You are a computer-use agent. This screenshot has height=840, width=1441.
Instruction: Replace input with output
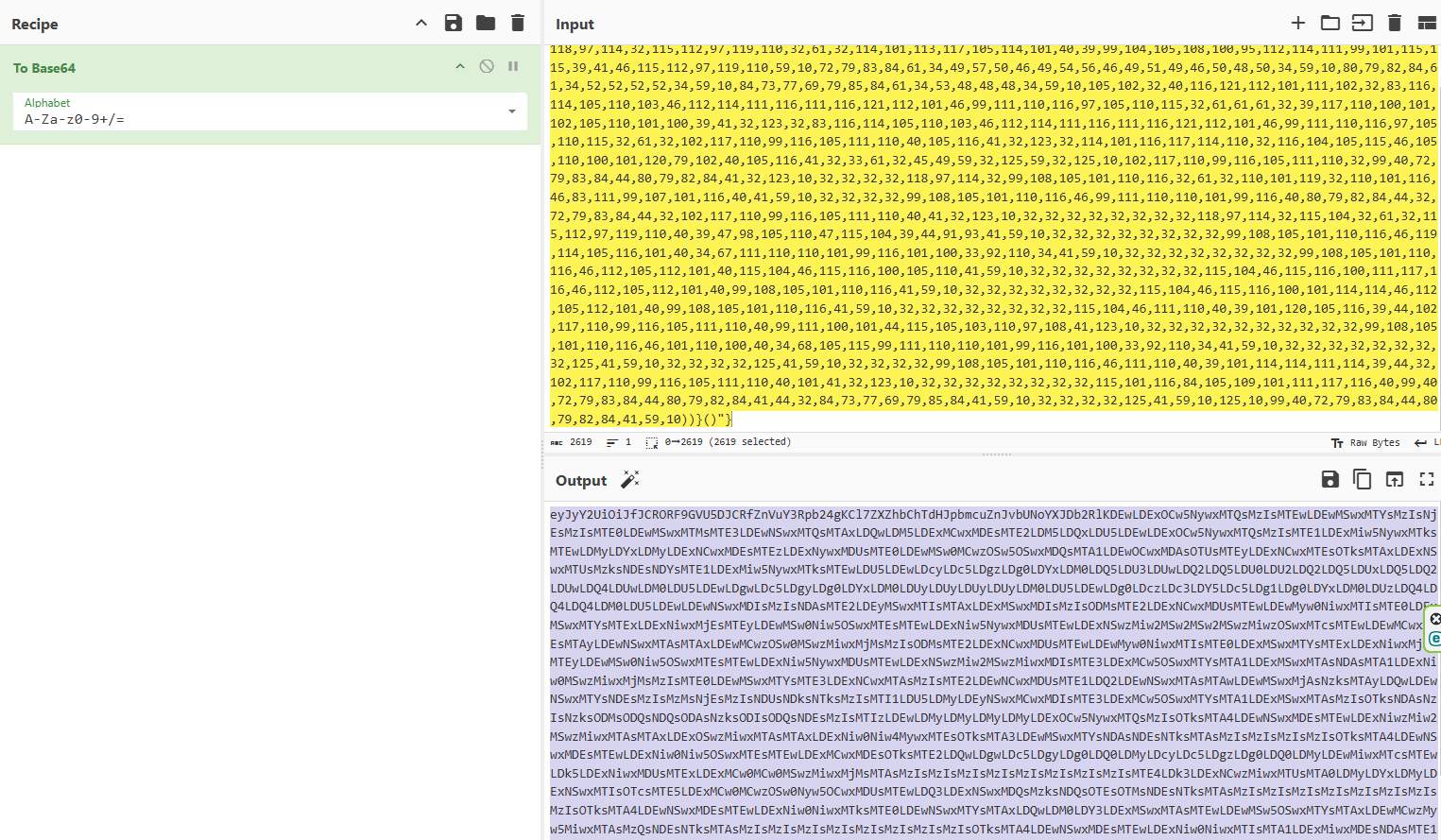[x=1395, y=479]
